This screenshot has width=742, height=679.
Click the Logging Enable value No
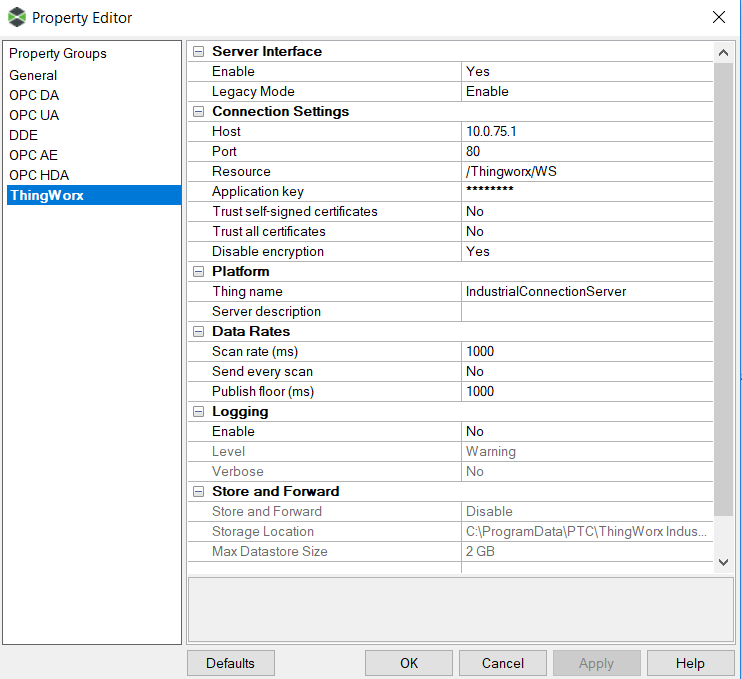coord(587,432)
